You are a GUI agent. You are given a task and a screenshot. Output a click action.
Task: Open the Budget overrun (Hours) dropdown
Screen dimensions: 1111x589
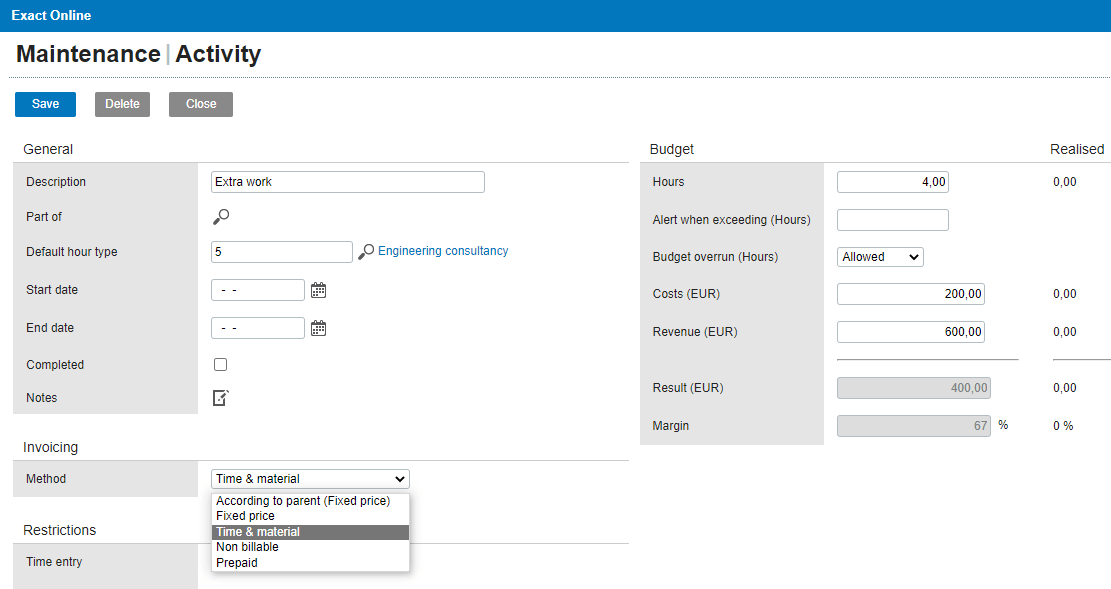(880, 257)
